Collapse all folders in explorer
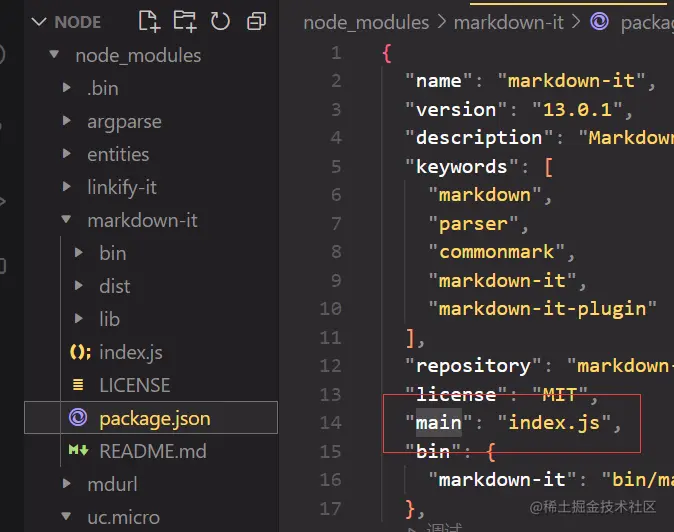674x532 pixels. (256, 21)
